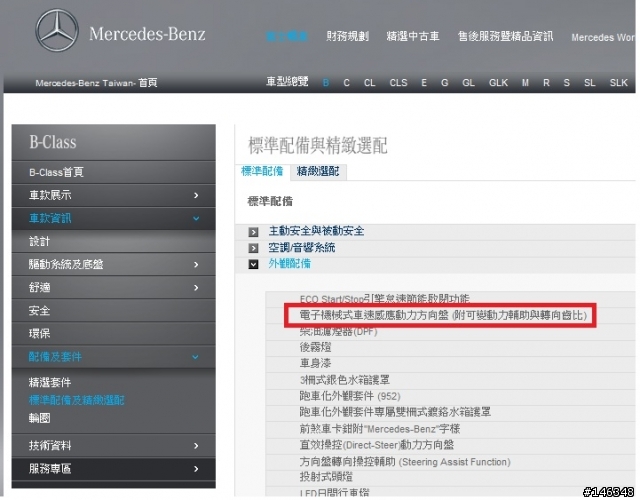The width and height of the screenshot is (640, 500).
Task: Select SL class in model bar
Action: pyautogui.click(x=589, y=83)
